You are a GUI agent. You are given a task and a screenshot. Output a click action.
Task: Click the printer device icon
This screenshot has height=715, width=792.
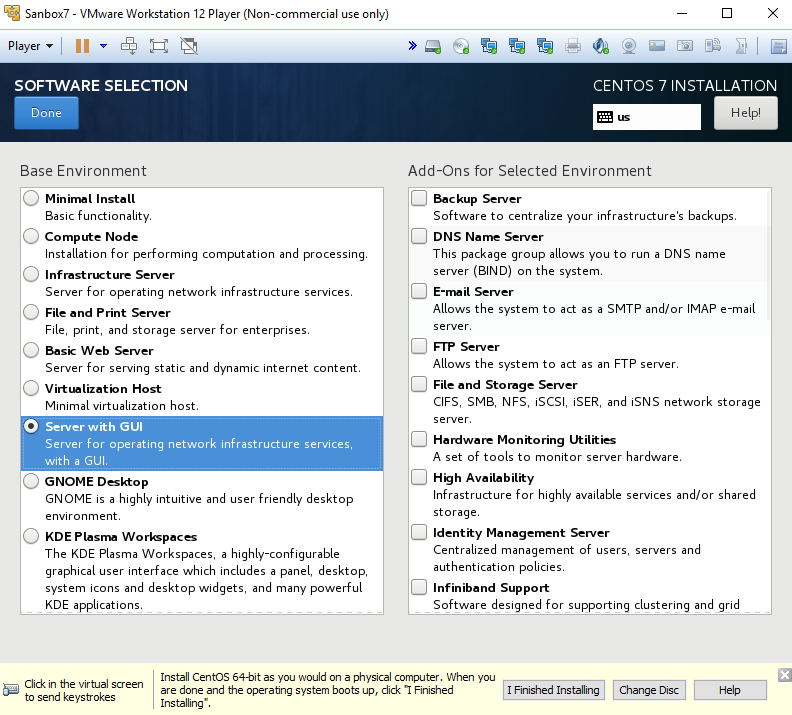pos(573,46)
